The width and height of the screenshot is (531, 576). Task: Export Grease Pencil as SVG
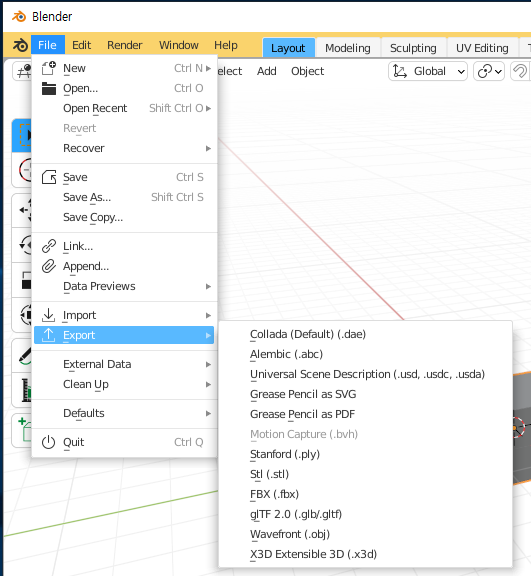point(365,394)
